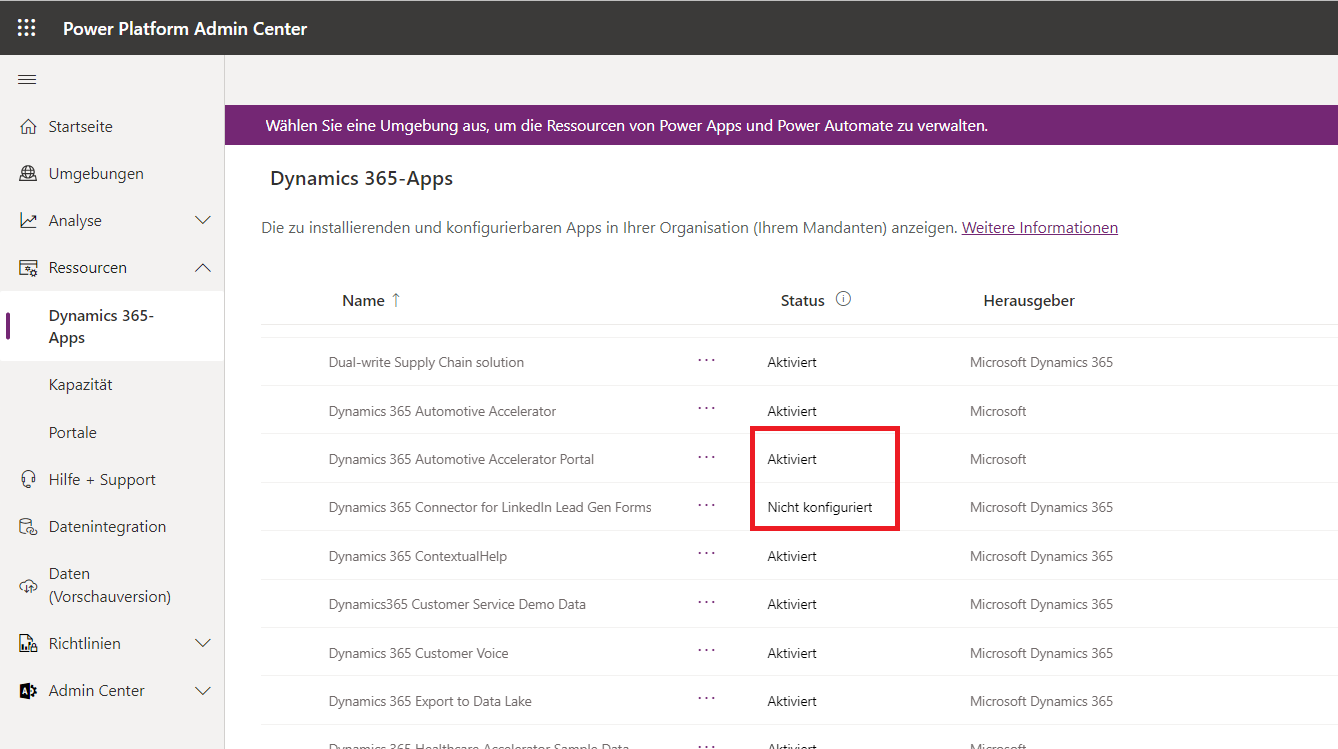
Task: Click the Weitere Informationen link
Action: coord(1040,228)
